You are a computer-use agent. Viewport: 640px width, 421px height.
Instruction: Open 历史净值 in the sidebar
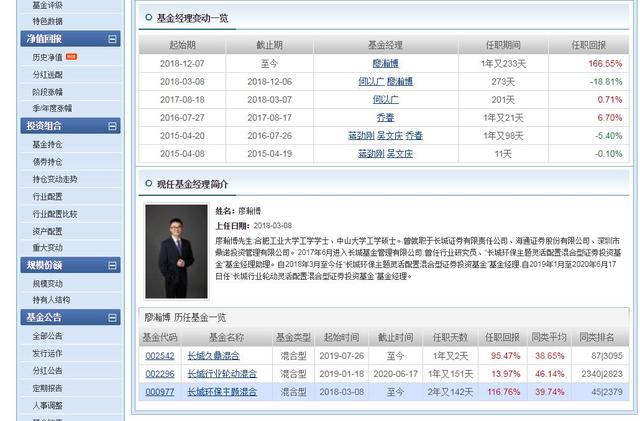(47, 58)
